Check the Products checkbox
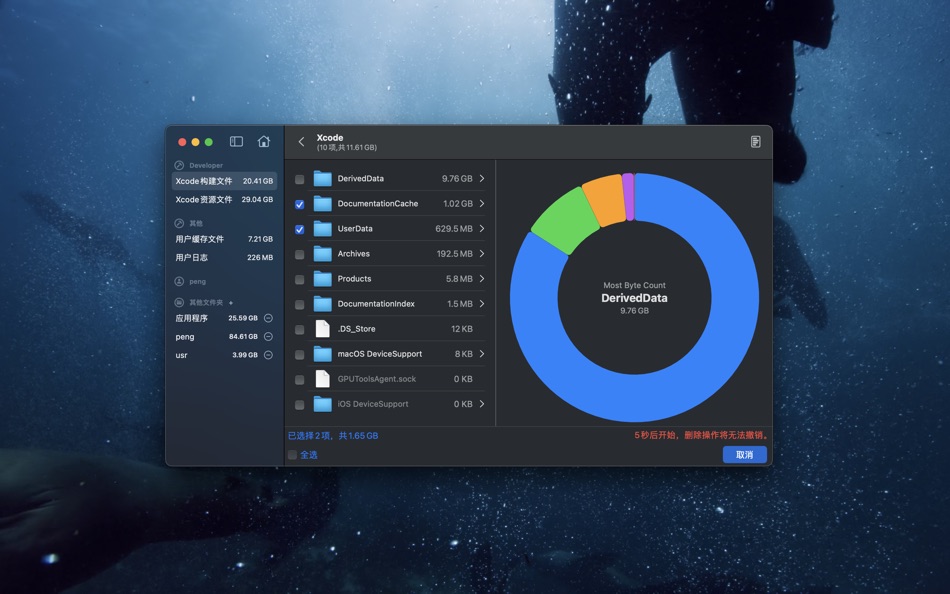This screenshot has width=950, height=594. click(299, 279)
